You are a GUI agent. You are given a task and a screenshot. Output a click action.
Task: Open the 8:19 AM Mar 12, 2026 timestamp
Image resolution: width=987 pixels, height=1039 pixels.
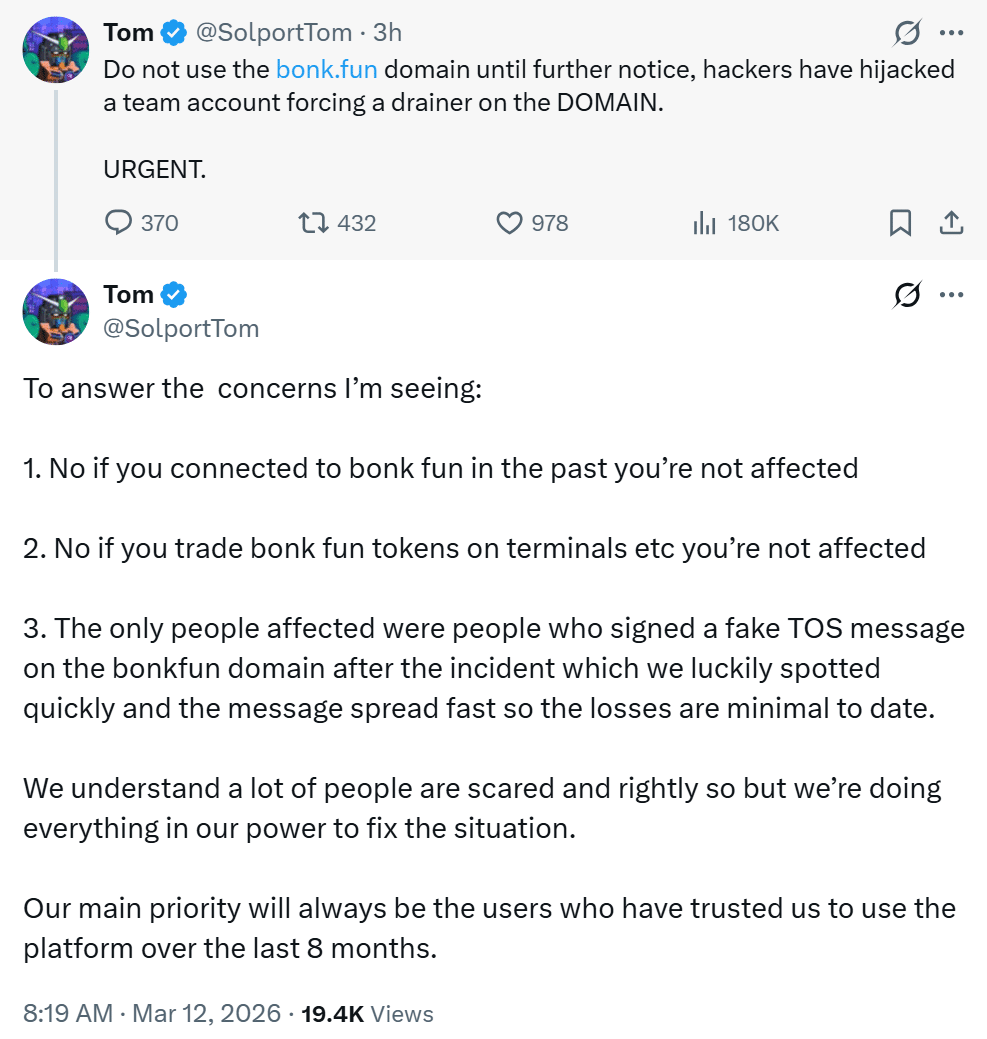tap(151, 1013)
